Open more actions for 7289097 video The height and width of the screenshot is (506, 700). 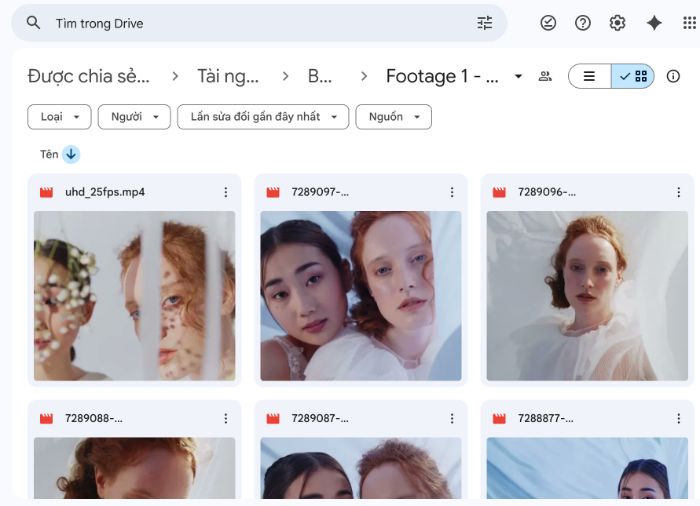pyautogui.click(x=452, y=192)
